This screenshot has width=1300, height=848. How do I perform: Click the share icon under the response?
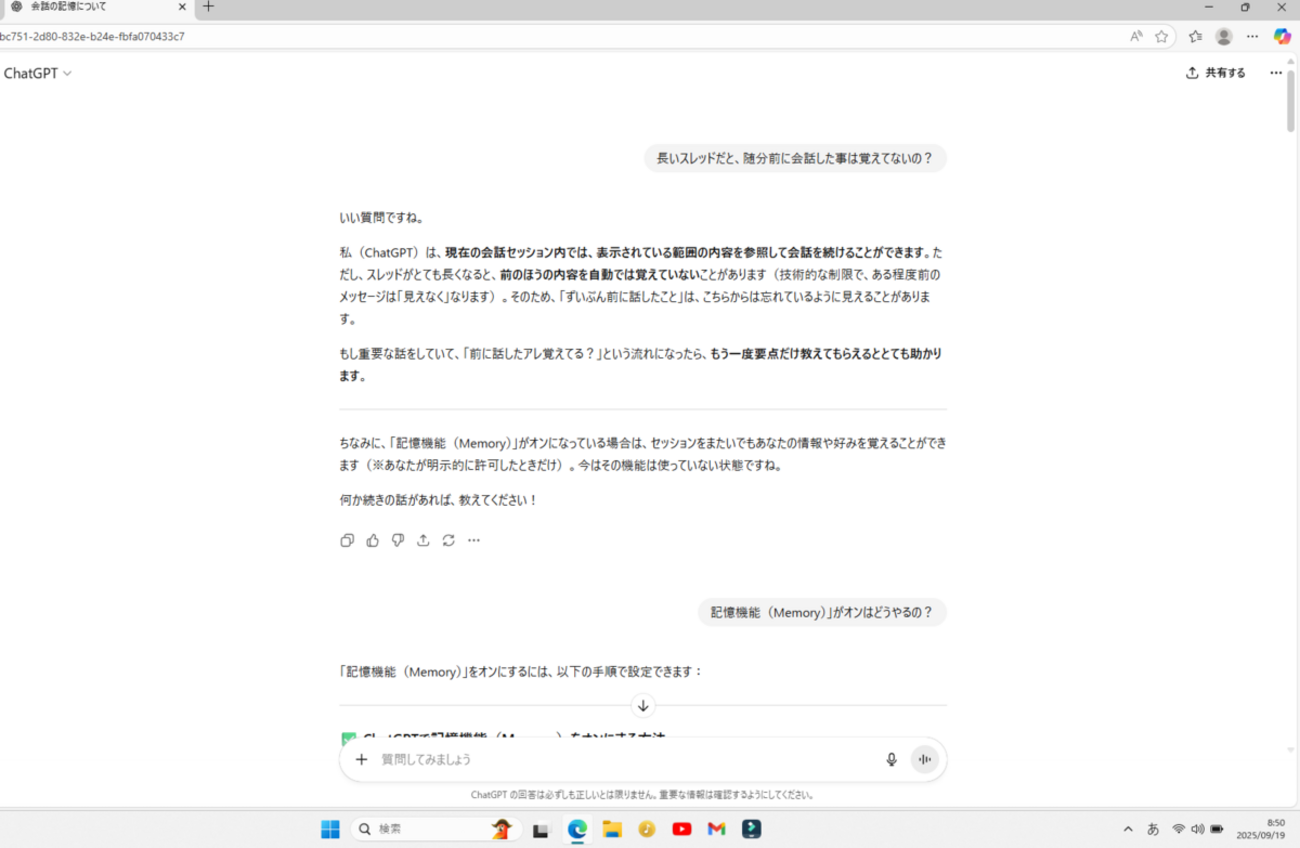pos(423,540)
